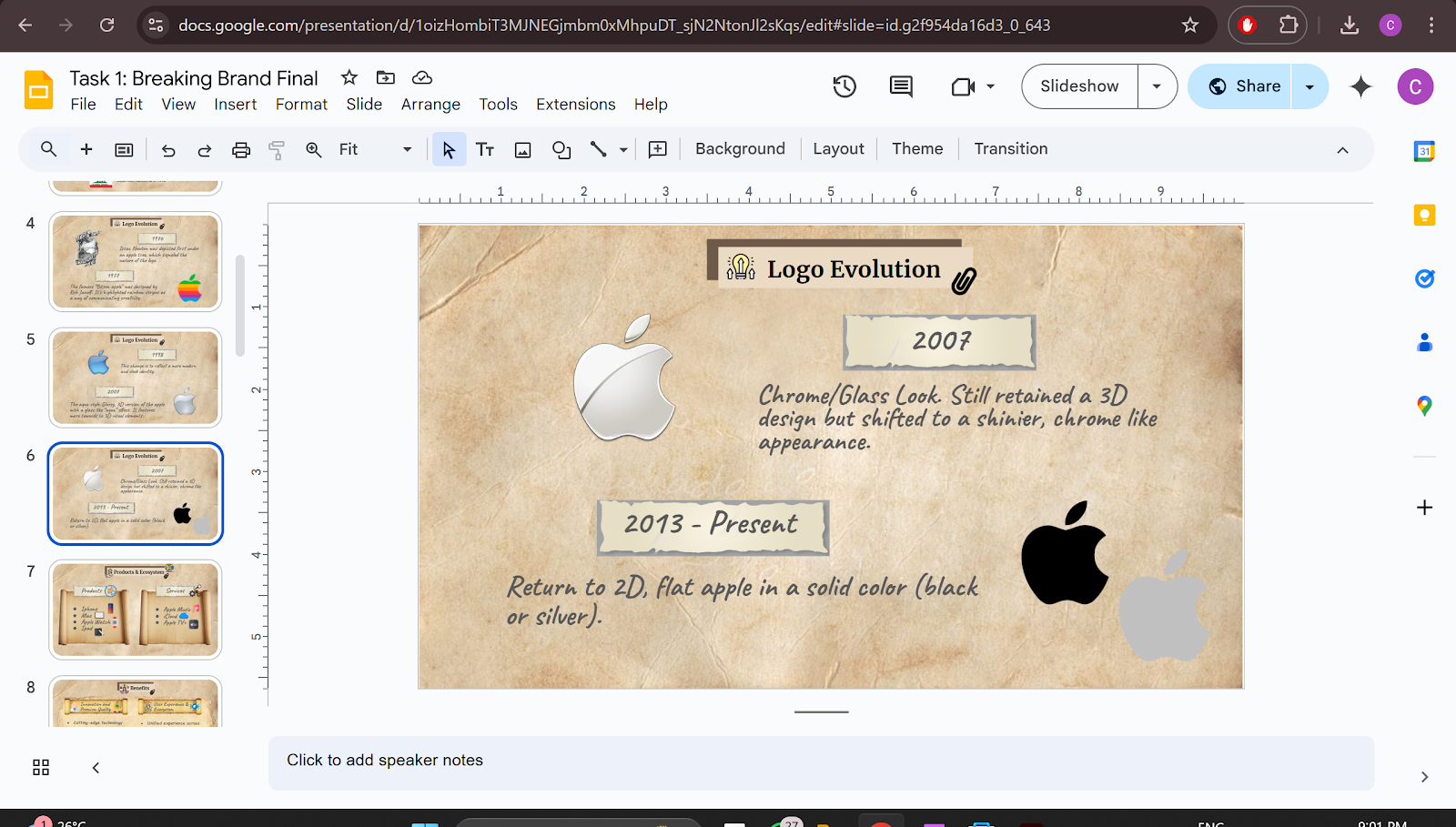Image resolution: width=1456 pixels, height=827 pixels.
Task: Open Google Maps side panel
Action: pos(1424,406)
